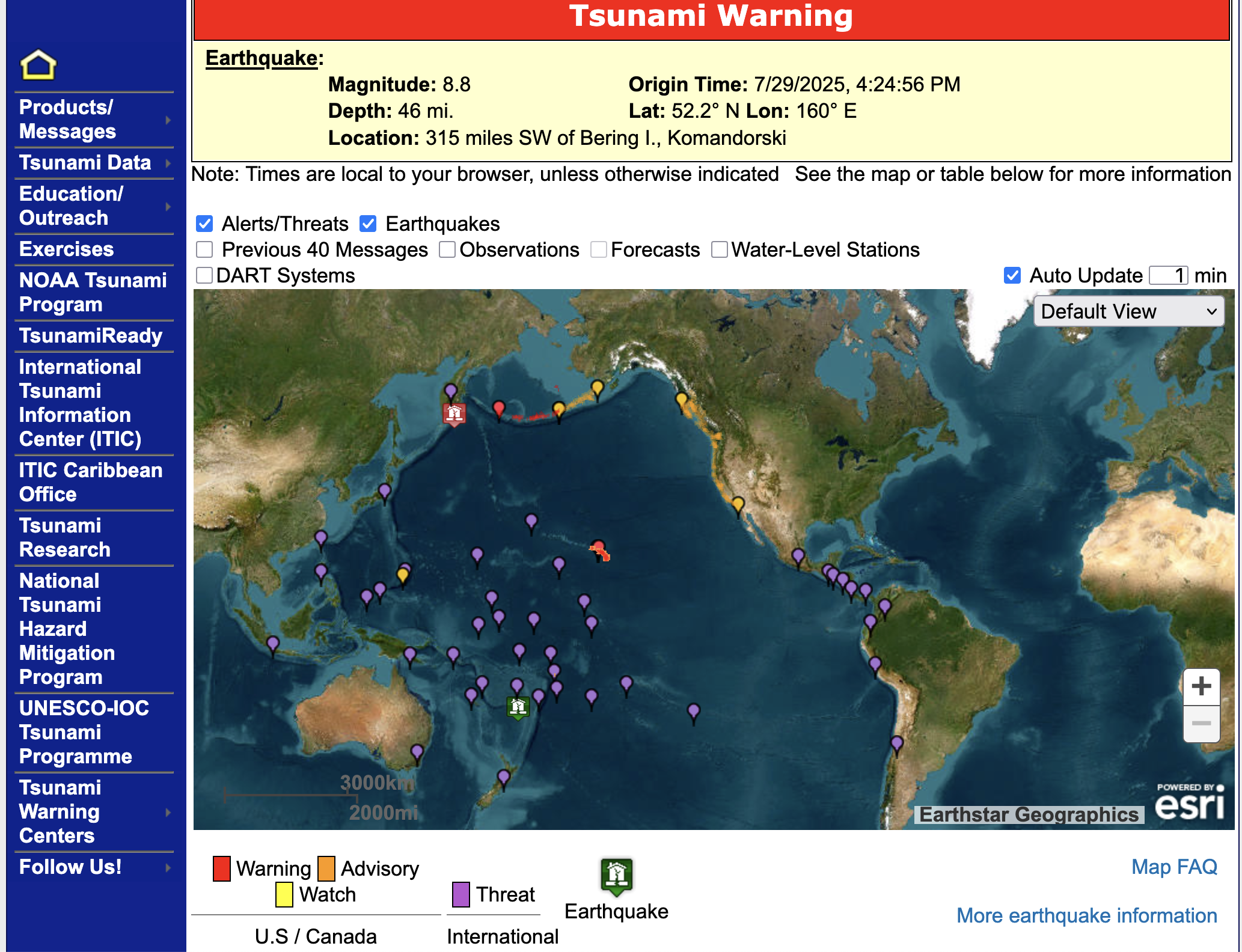Enable Previous 40 Messages layer
The image size is (1242, 952).
point(204,249)
